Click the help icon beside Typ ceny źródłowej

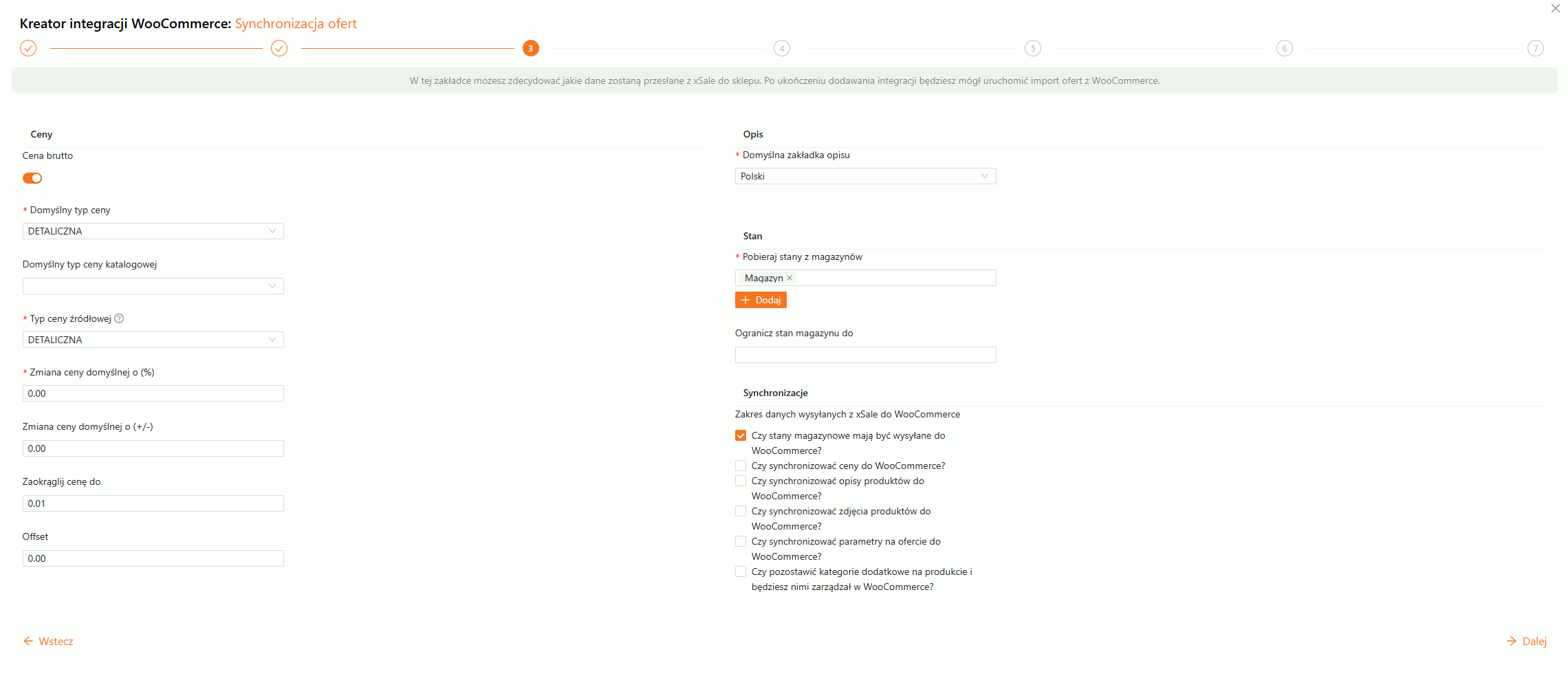point(119,318)
